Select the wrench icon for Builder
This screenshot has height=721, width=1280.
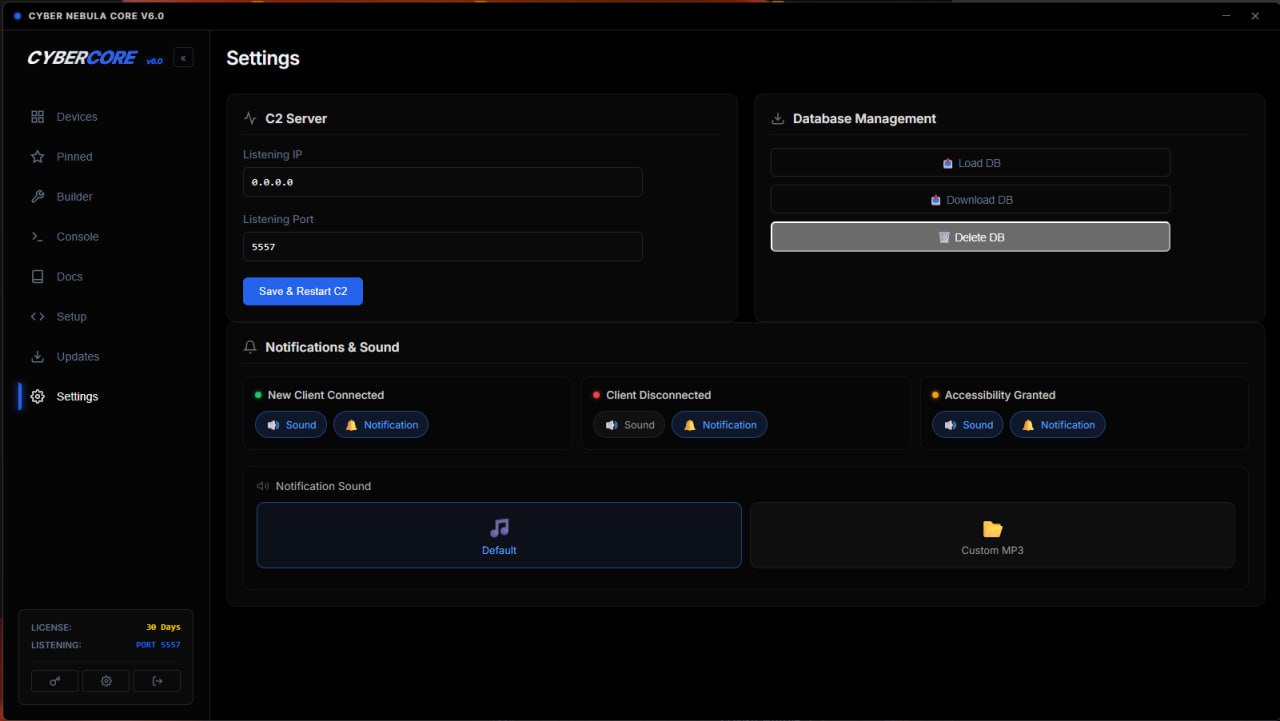(x=38, y=197)
